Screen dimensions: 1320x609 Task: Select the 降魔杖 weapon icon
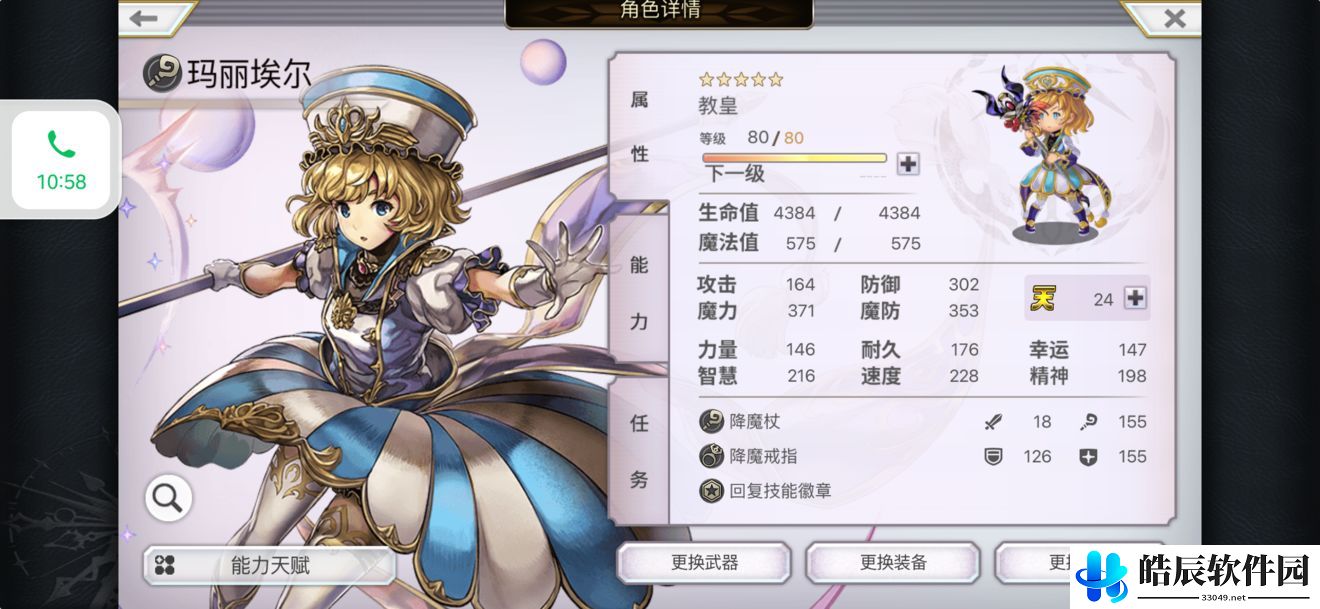tap(712, 421)
